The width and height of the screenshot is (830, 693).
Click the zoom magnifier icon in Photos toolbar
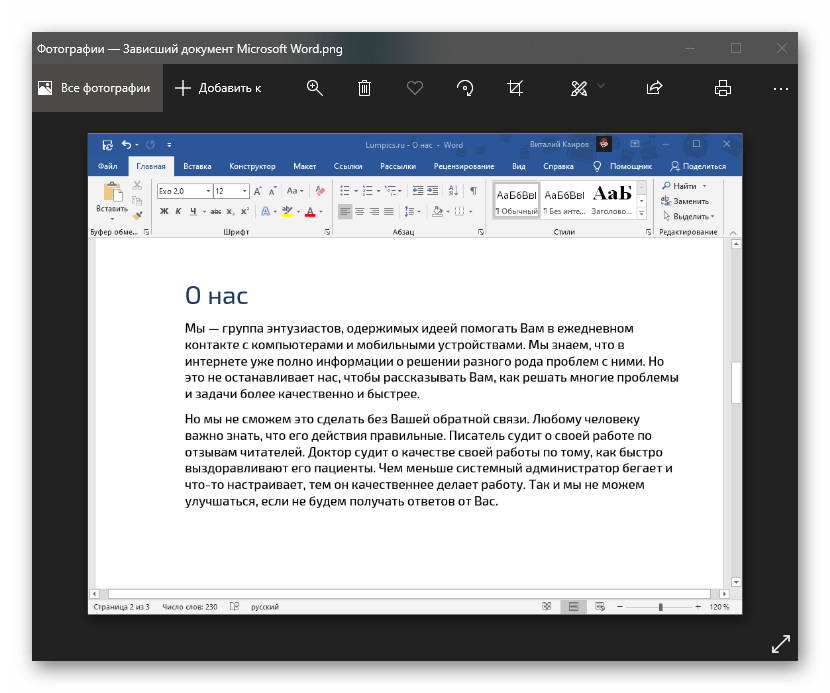(315, 88)
